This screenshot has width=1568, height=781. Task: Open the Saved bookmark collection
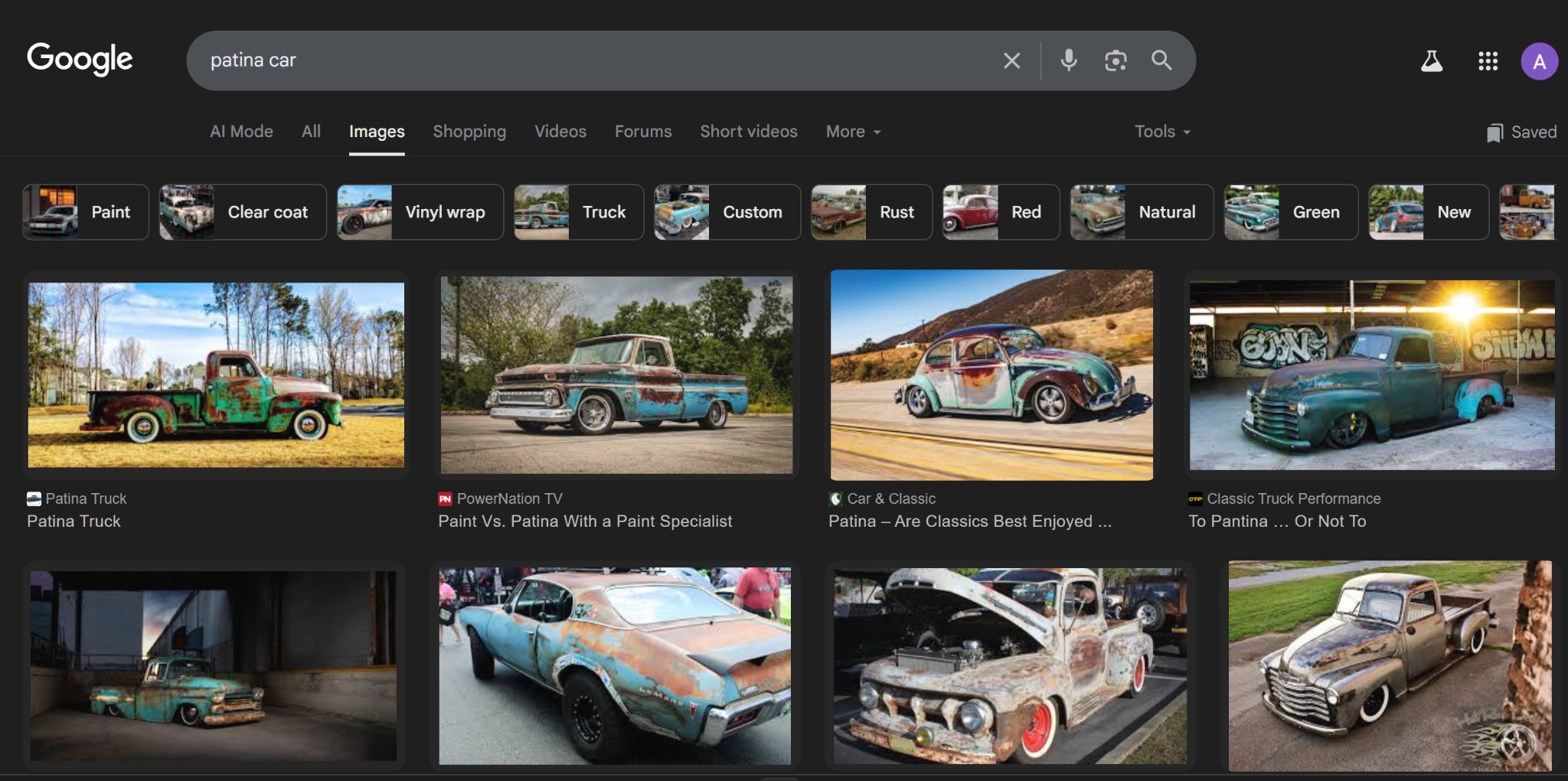click(1521, 132)
